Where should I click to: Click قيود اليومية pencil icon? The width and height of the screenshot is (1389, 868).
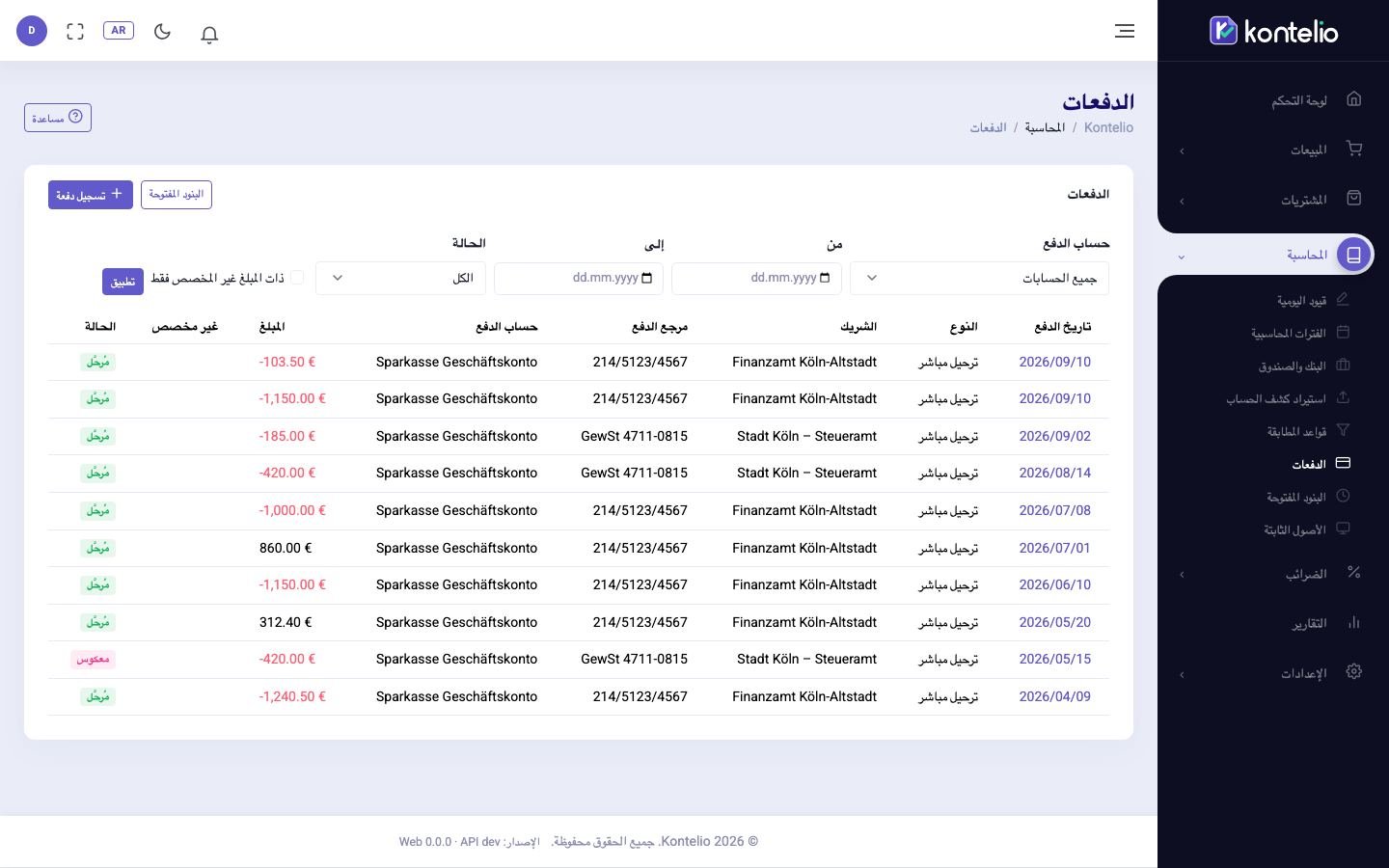point(1343,299)
